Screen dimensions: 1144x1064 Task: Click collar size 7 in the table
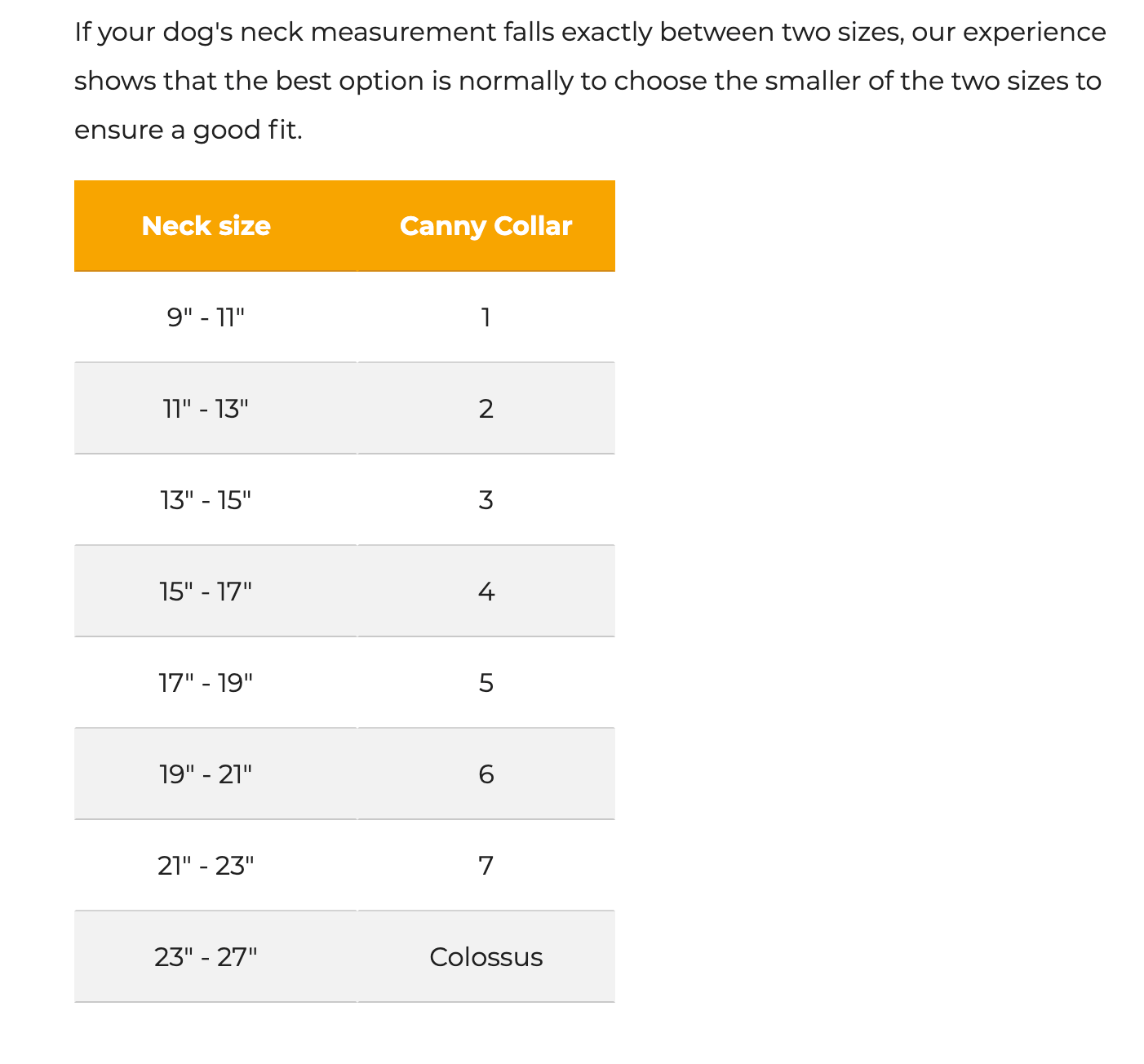[x=486, y=866]
